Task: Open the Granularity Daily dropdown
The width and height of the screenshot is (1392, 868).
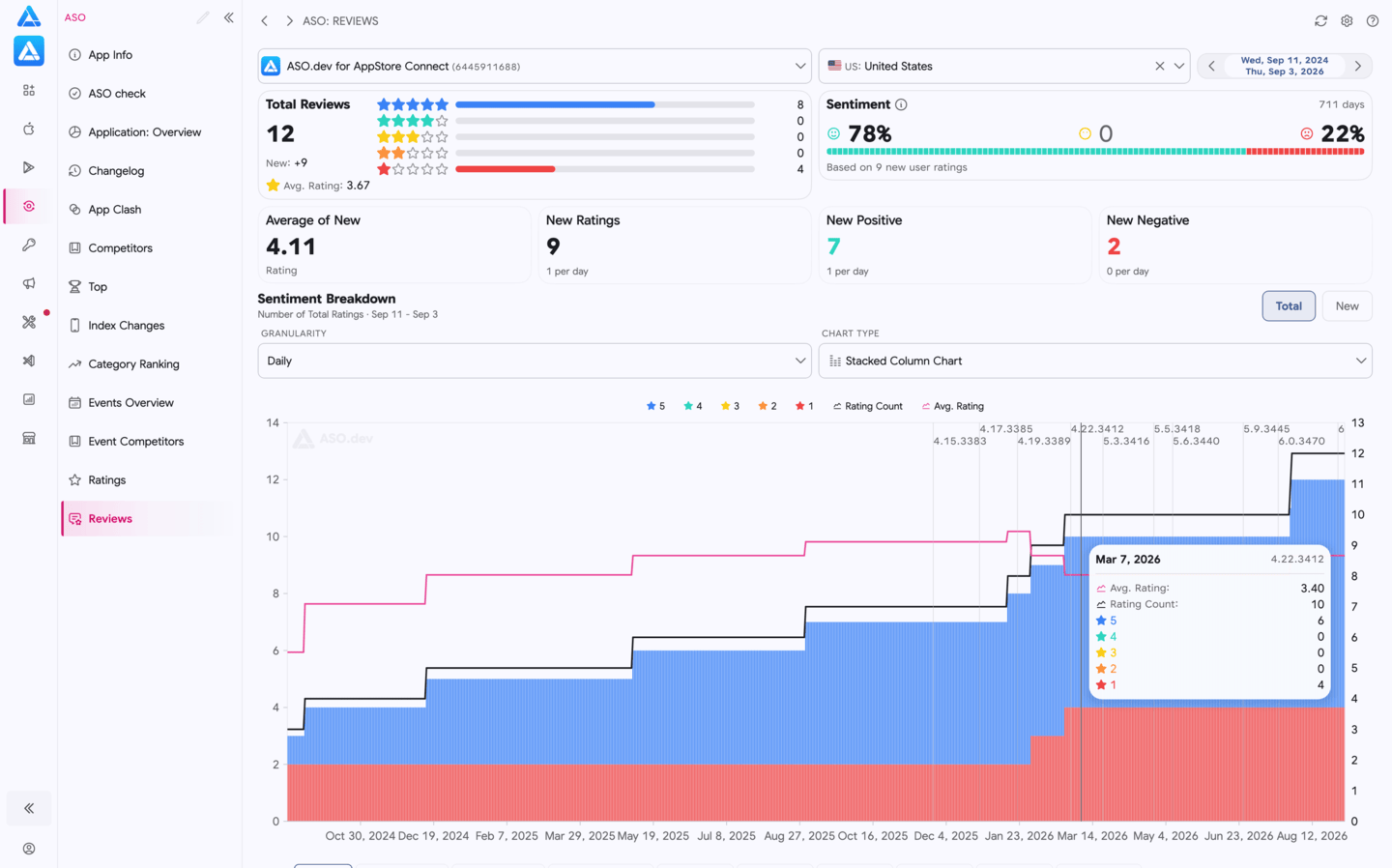Action: pyautogui.click(x=534, y=361)
